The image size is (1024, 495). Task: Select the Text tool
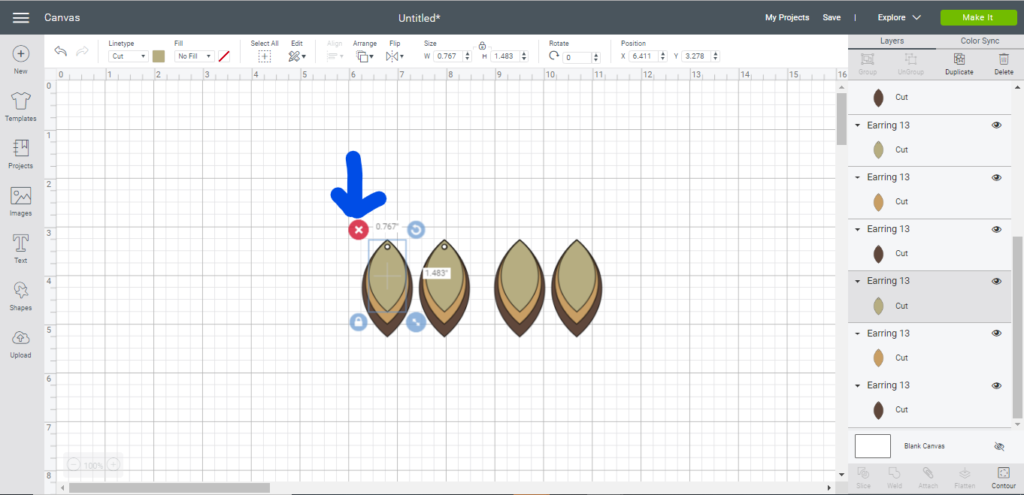(21, 249)
